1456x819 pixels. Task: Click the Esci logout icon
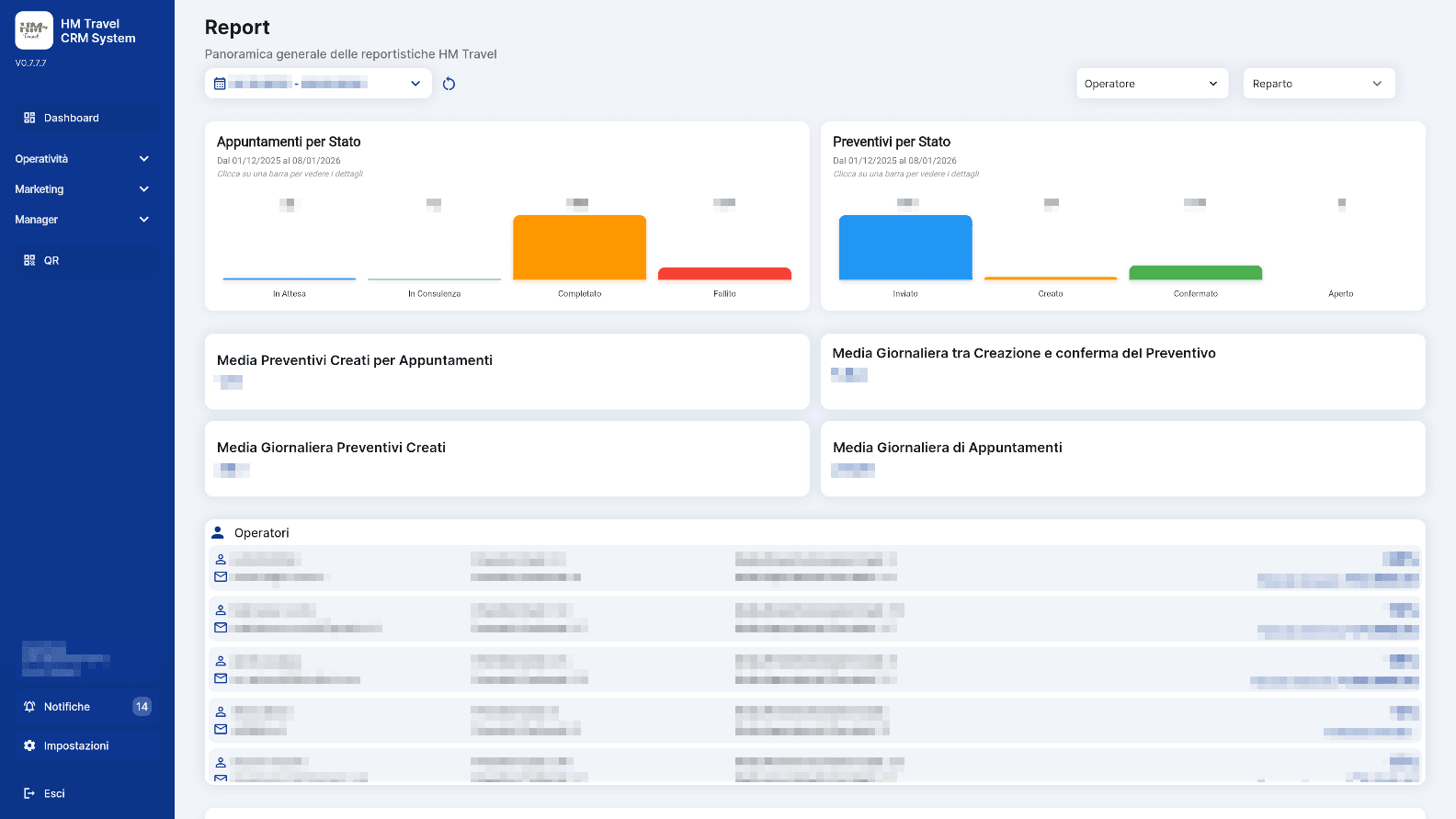coord(29,793)
